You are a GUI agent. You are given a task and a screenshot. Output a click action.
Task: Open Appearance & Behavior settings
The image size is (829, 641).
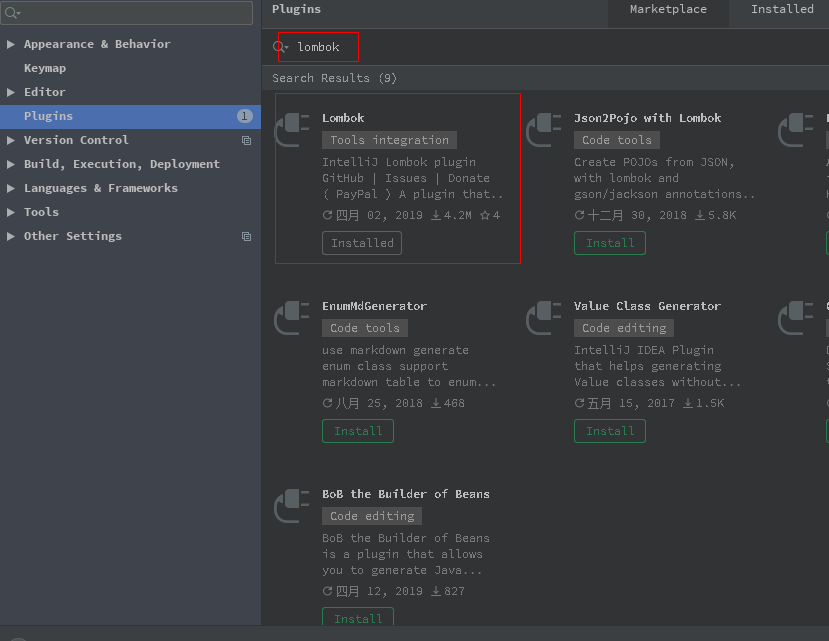tap(97, 44)
